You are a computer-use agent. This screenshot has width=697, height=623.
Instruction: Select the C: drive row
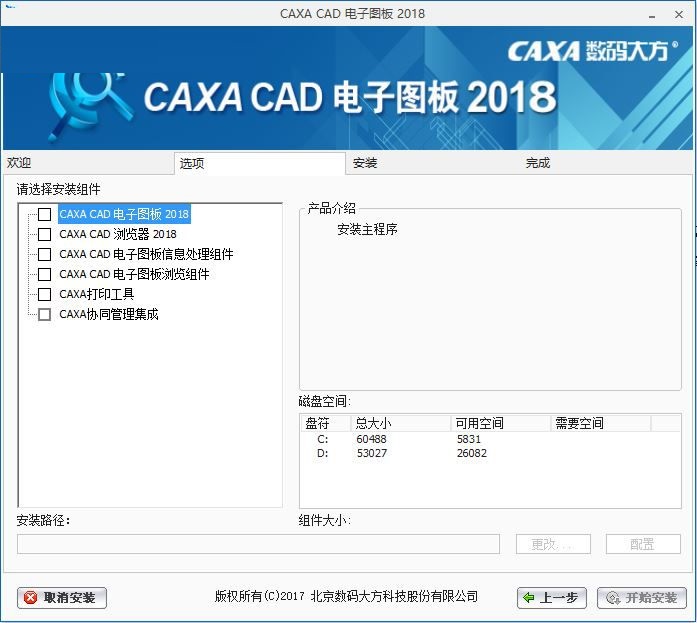pos(490,439)
